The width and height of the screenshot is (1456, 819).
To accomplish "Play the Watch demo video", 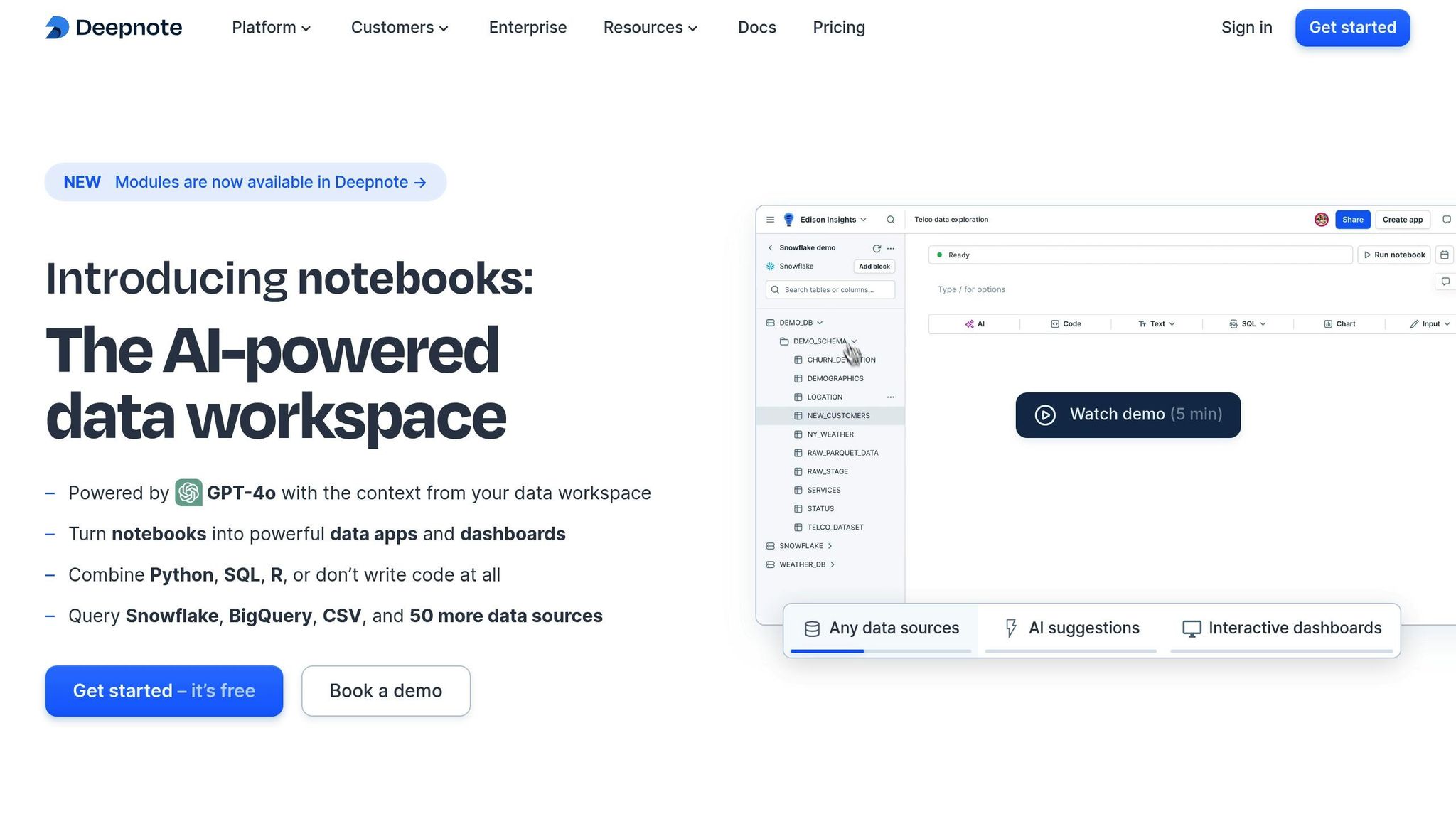I will click(1128, 414).
